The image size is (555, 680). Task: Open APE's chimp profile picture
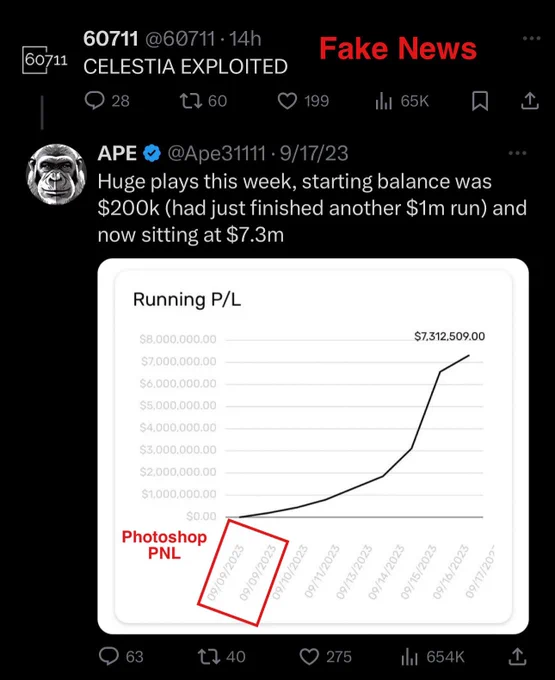tap(56, 174)
